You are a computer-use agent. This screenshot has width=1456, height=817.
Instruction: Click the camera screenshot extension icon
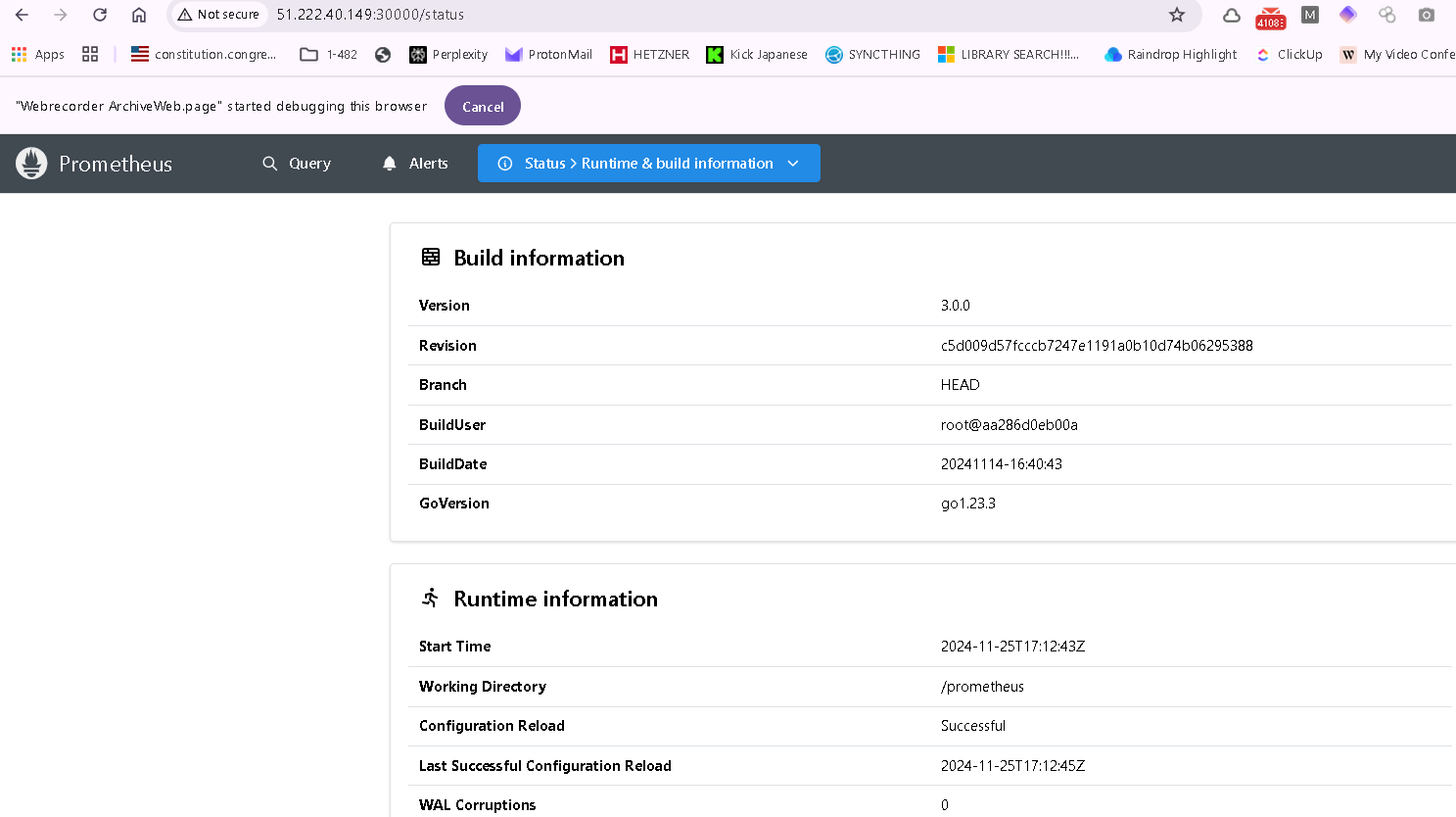1427,15
